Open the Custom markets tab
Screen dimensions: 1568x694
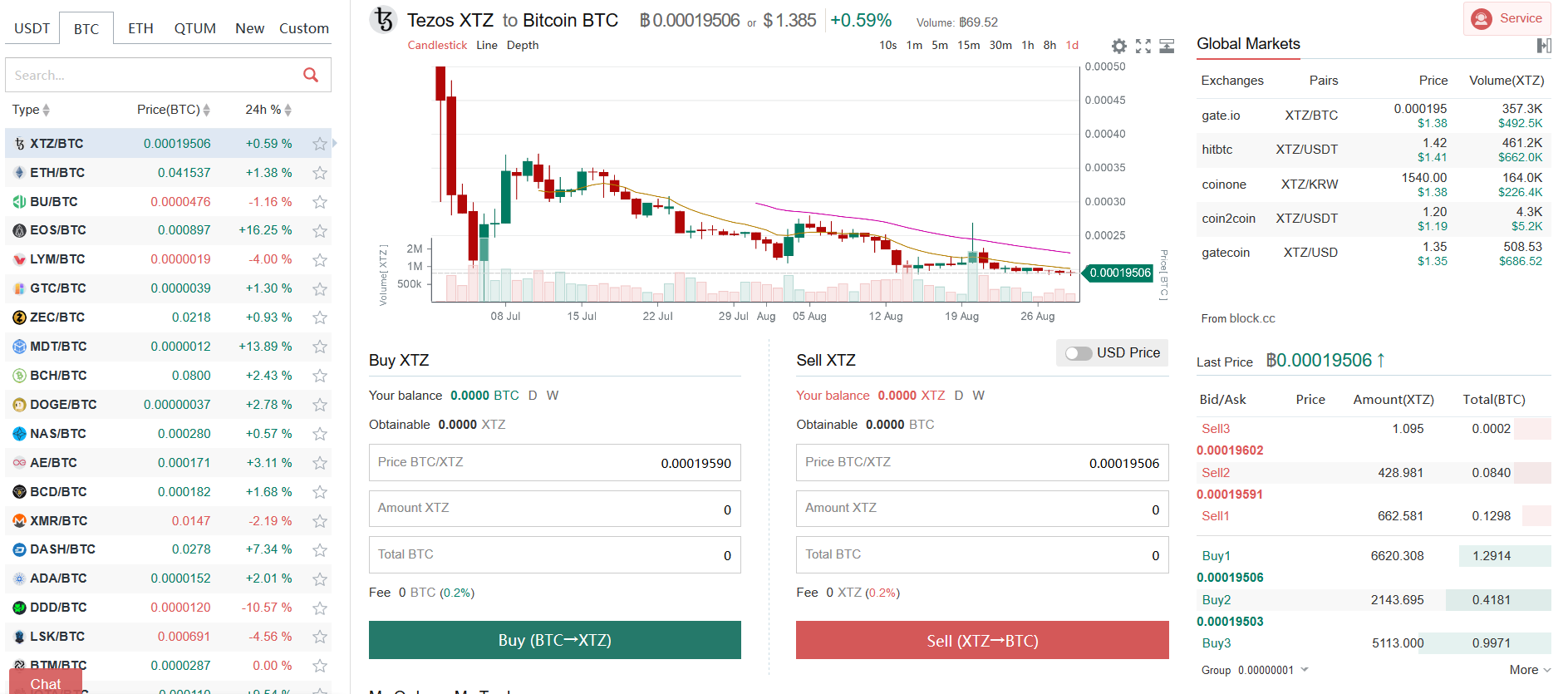coord(304,28)
